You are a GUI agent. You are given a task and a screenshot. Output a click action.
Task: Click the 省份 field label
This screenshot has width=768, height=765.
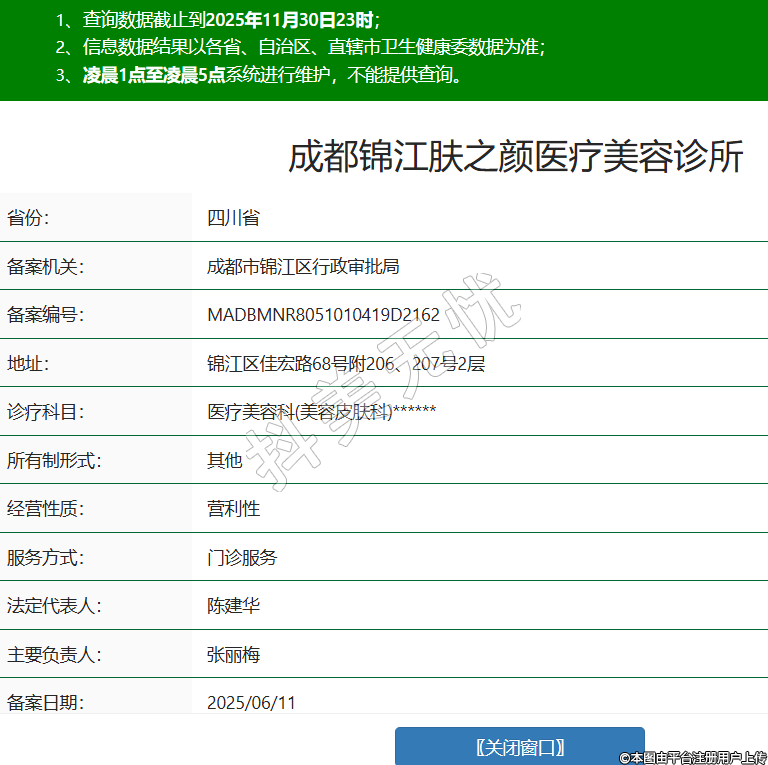coord(28,218)
